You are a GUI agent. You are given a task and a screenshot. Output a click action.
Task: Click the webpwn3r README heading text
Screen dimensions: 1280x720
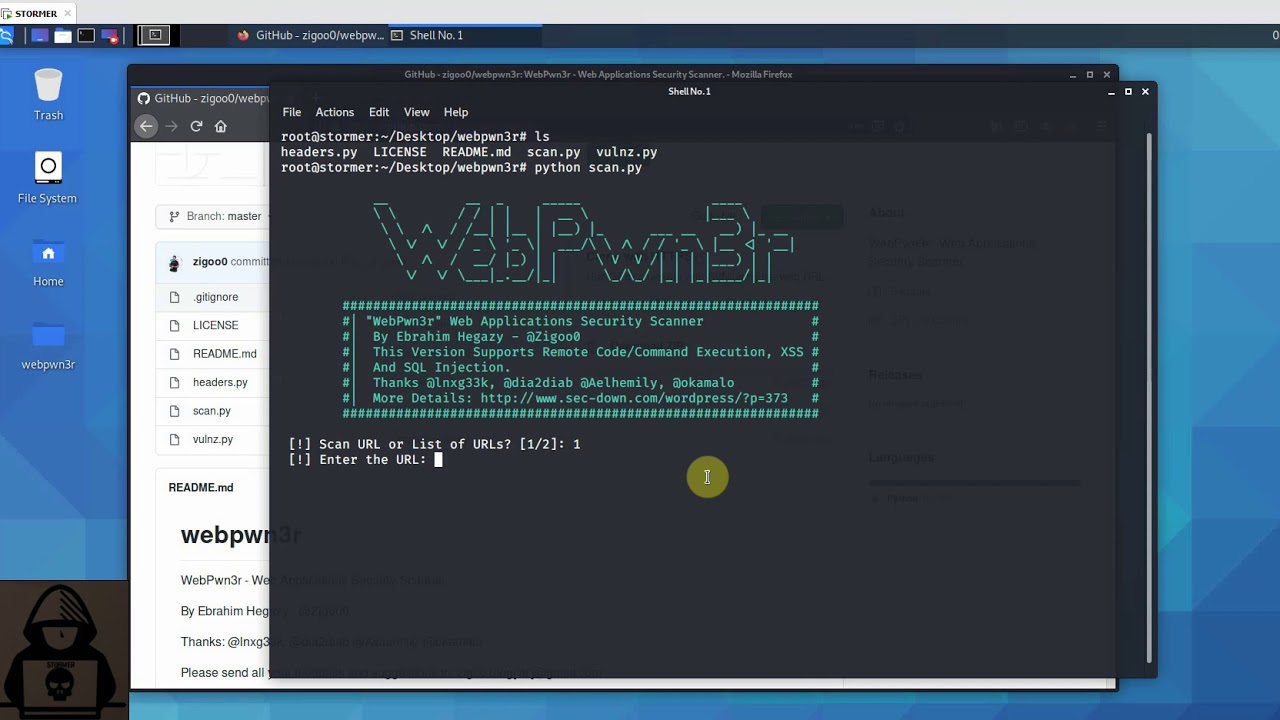[241, 535]
